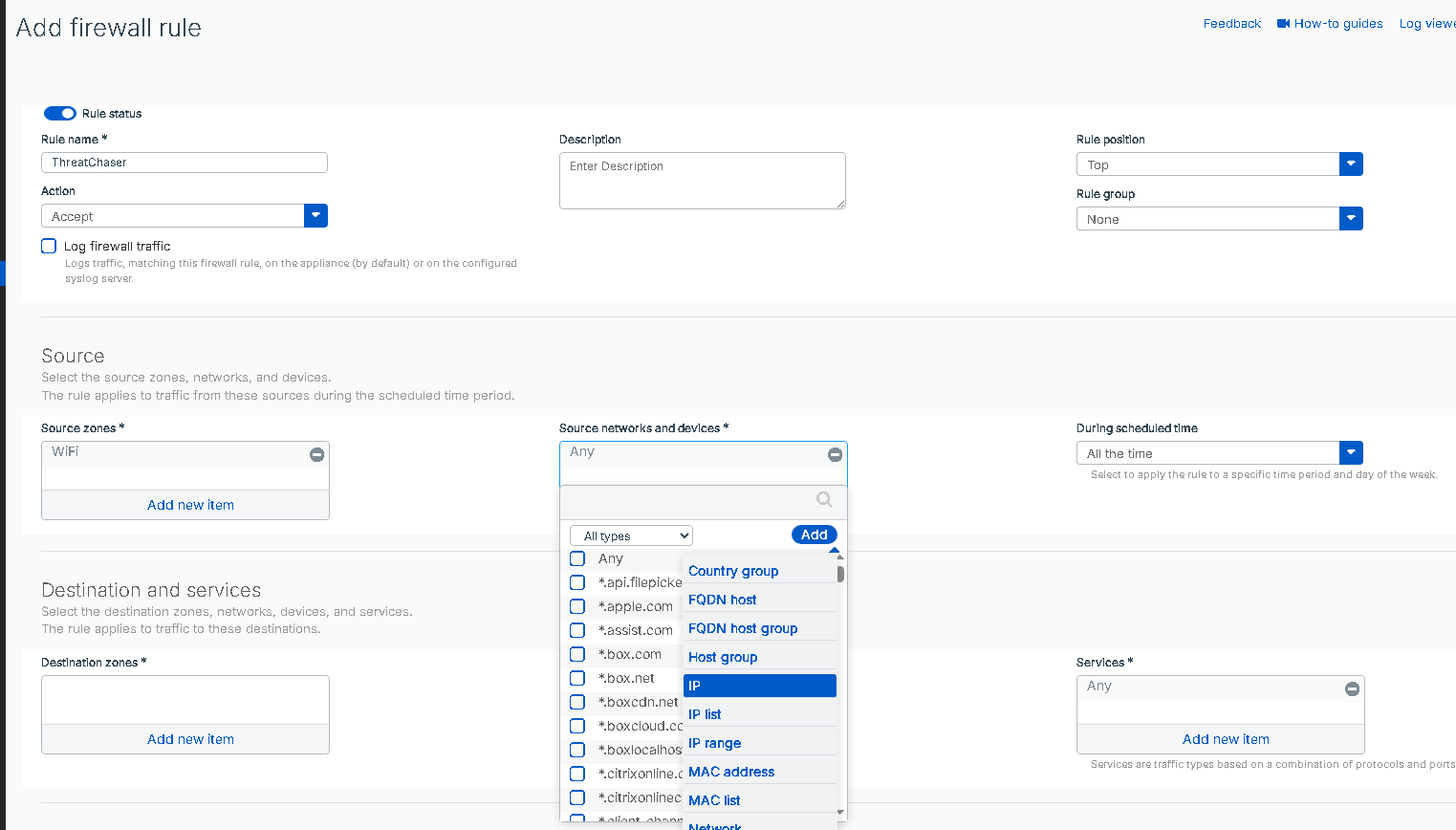
Task: Open the Rule group dropdown
Action: click(x=1351, y=219)
